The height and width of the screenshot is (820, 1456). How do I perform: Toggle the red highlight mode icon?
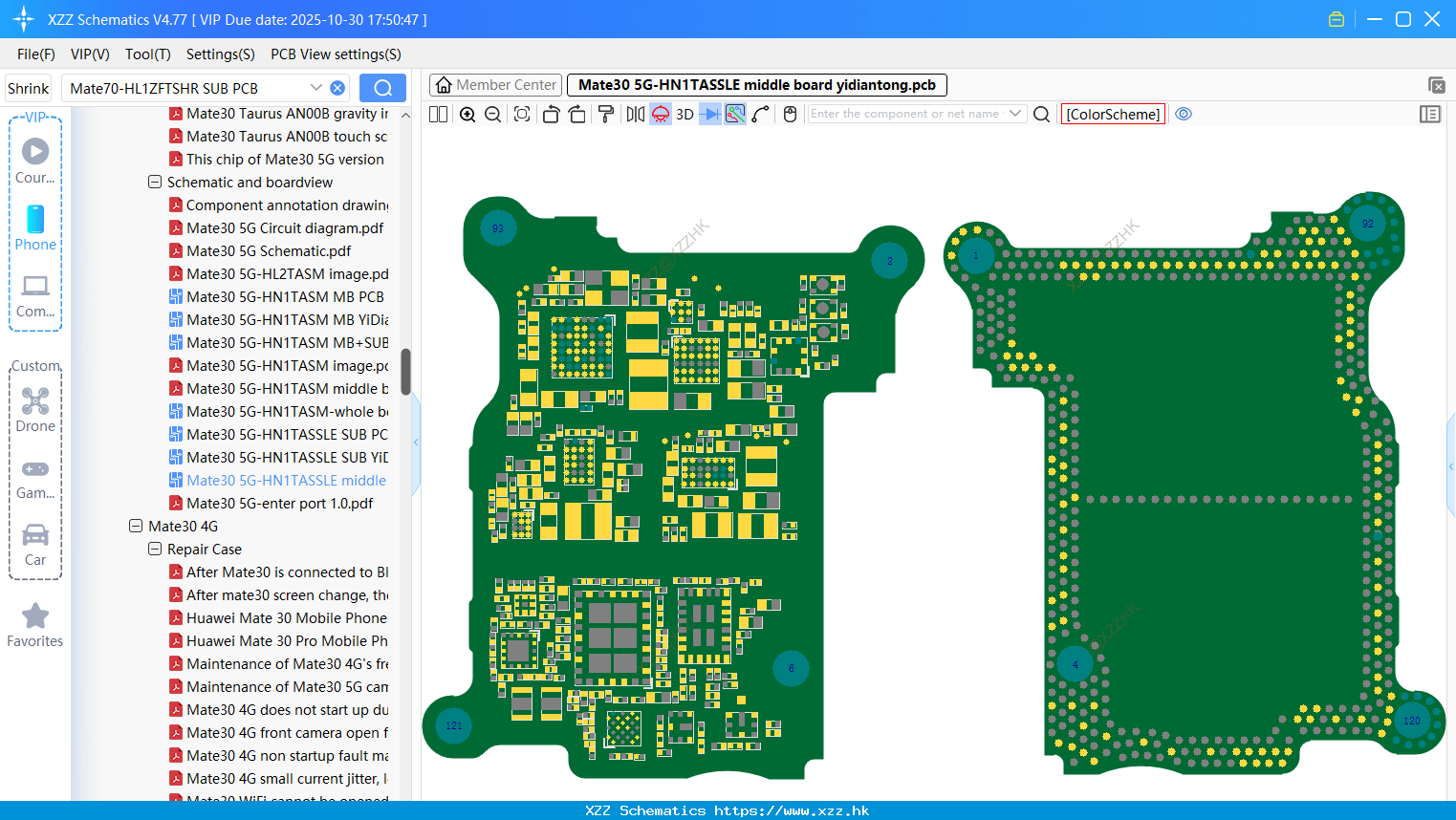[x=661, y=115]
